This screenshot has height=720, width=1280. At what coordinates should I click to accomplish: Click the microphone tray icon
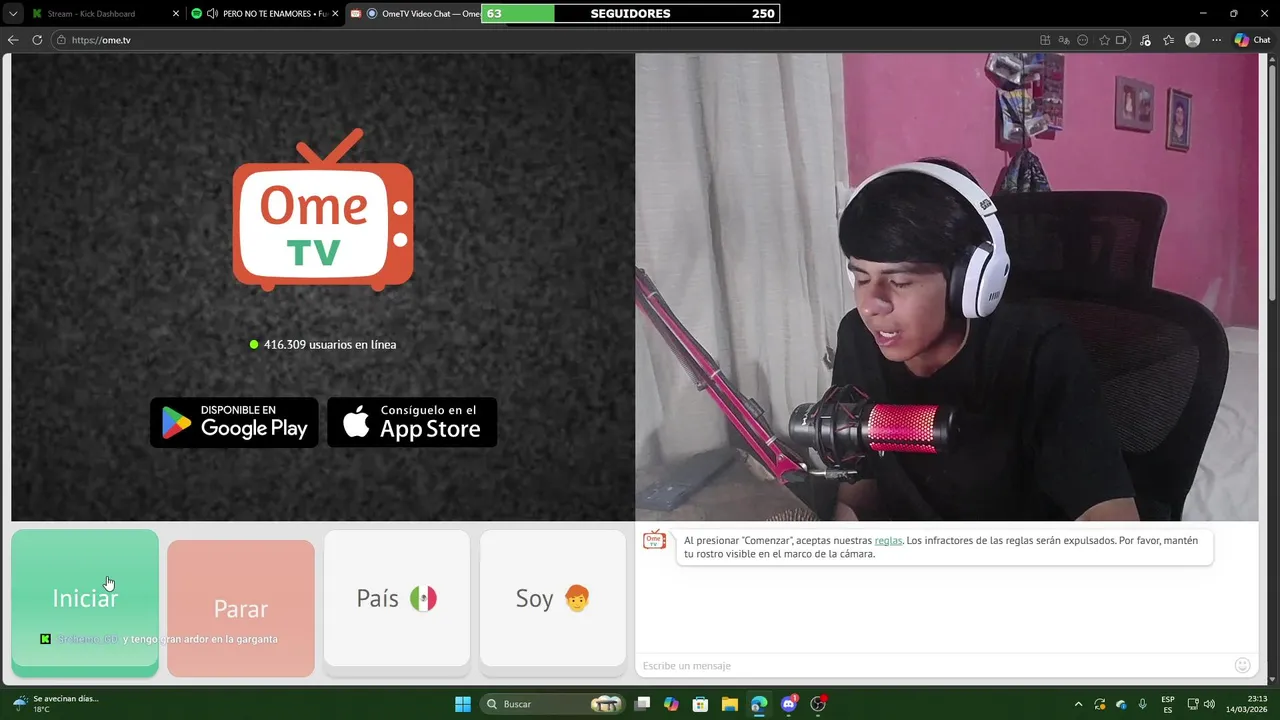pyautogui.click(x=1143, y=704)
